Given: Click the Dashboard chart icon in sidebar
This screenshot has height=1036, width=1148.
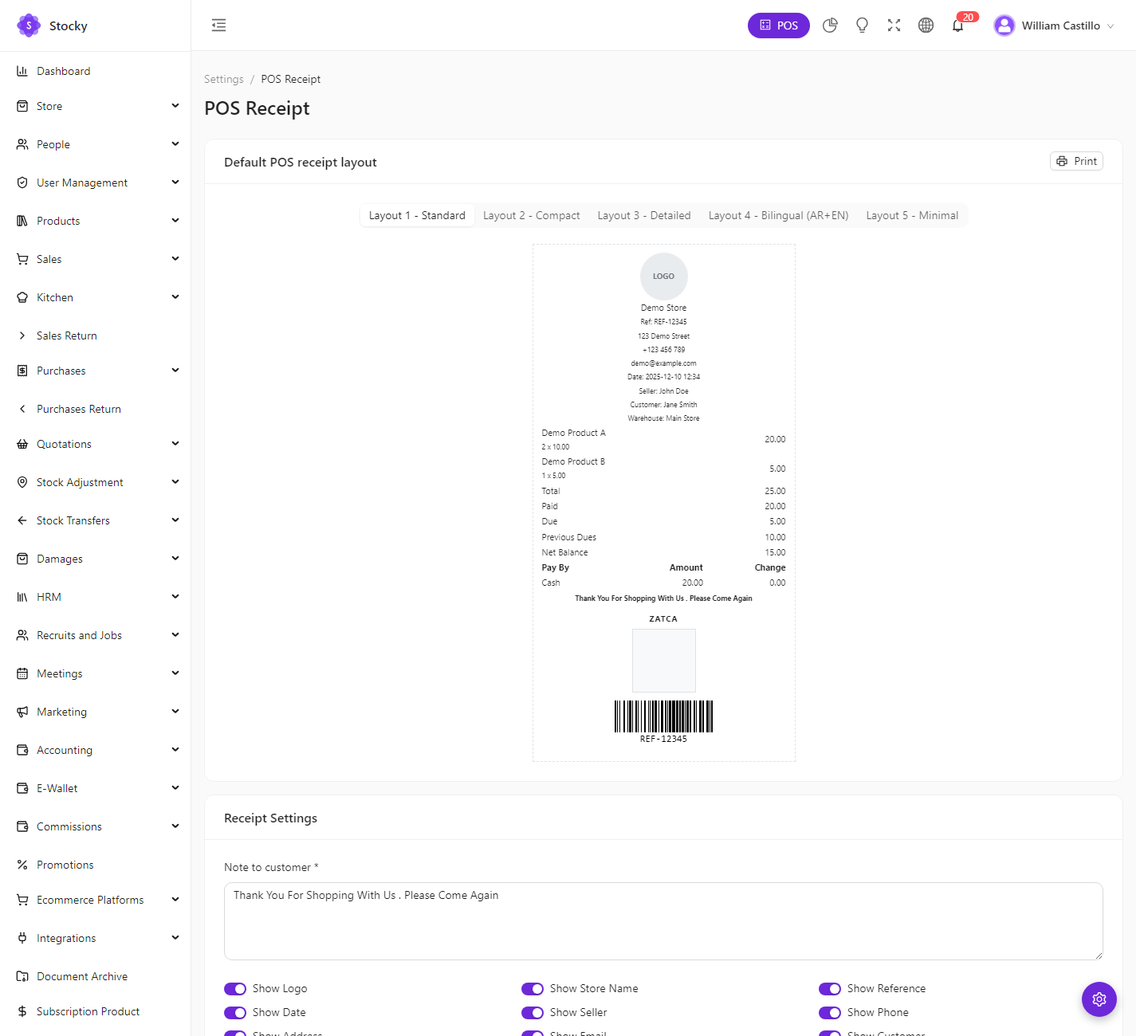Looking at the screenshot, I should tap(22, 71).
